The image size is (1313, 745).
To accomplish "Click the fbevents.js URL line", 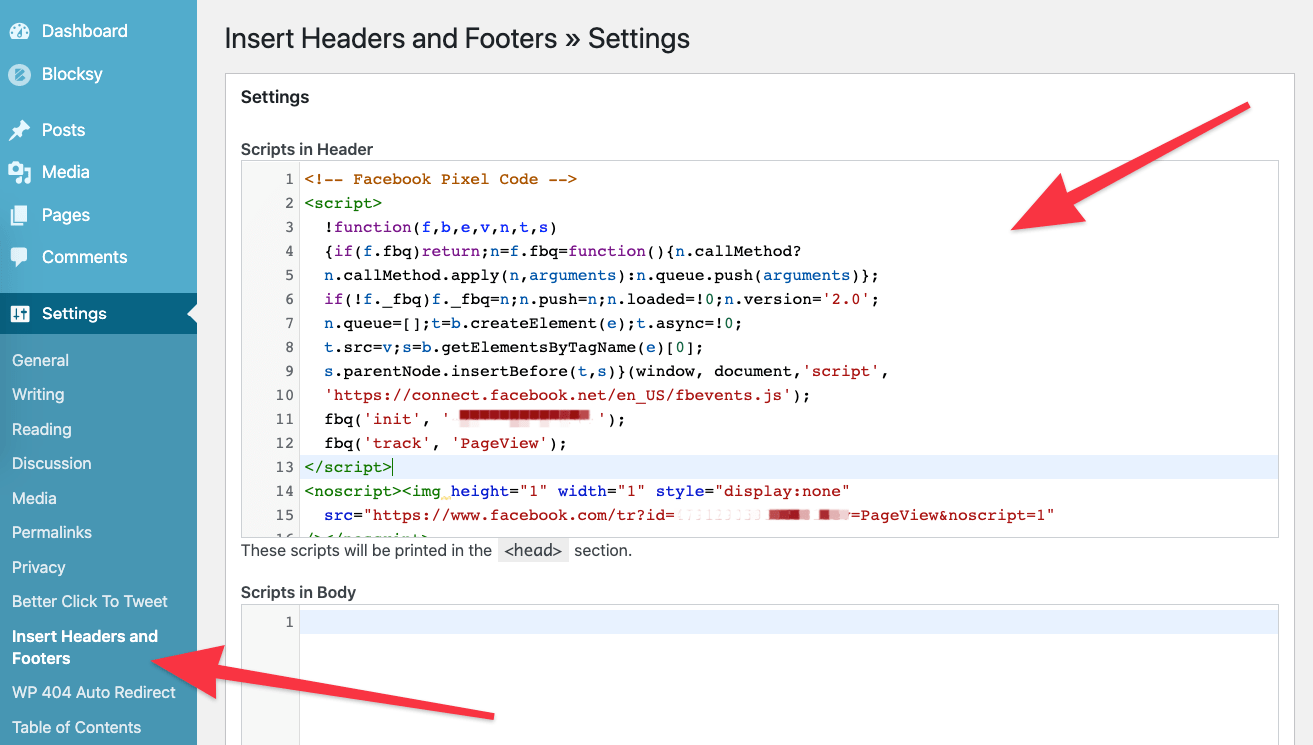I will 567,395.
